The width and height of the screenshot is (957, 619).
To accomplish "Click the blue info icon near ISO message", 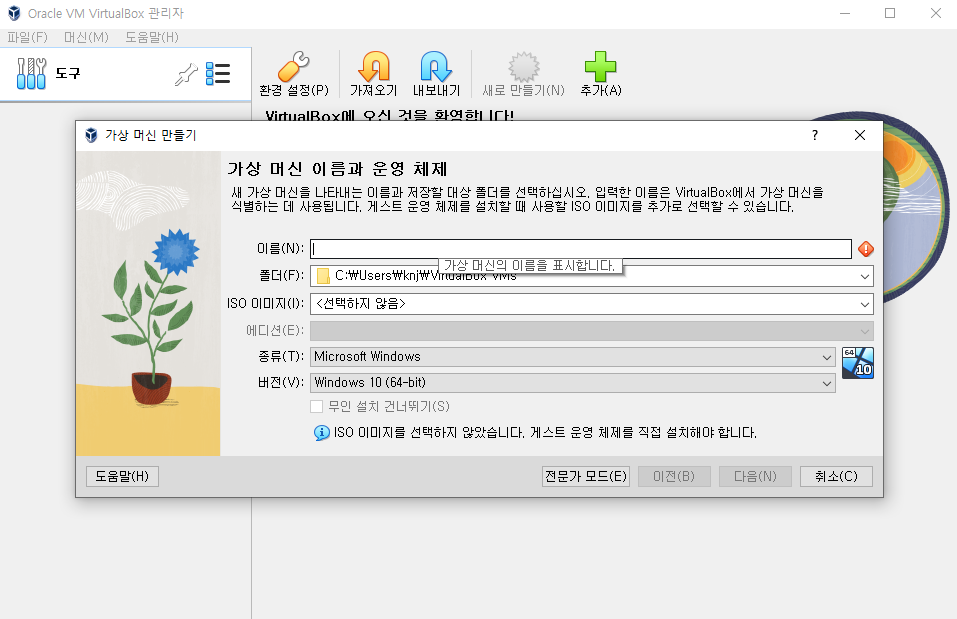I will pyautogui.click(x=322, y=433).
